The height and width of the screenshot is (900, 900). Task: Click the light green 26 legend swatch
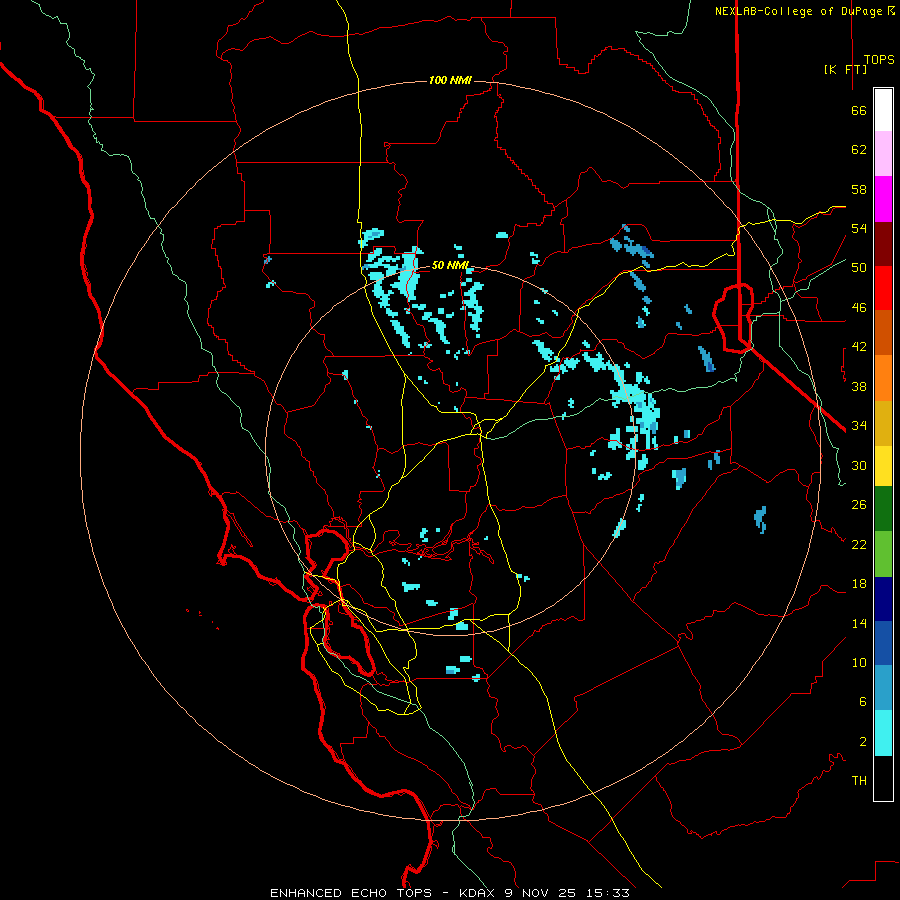tap(883, 554)
